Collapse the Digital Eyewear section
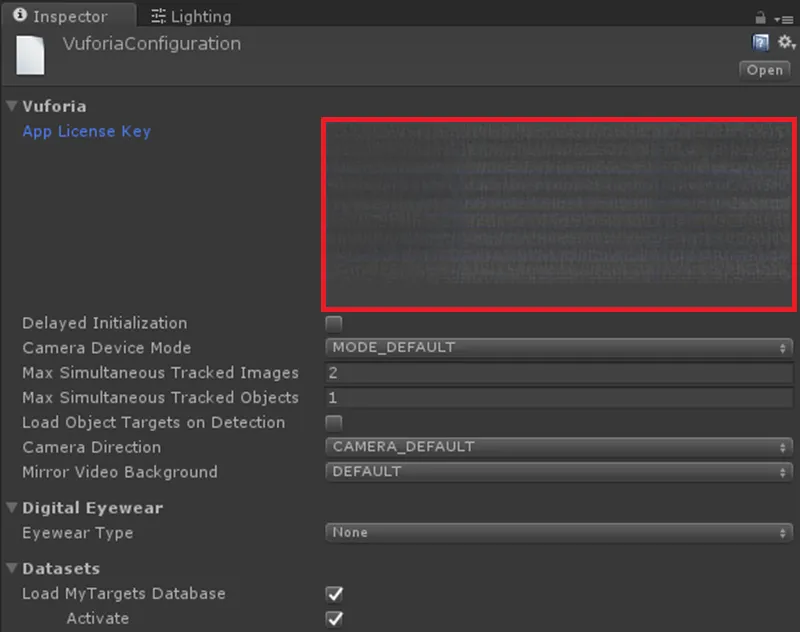The width and height of the screenshot is (800, 632). (12, 508)
